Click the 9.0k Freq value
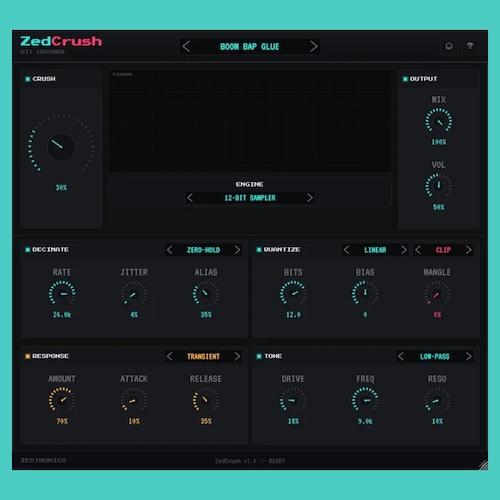Screen dimensions: 500x500 point(365,421)
